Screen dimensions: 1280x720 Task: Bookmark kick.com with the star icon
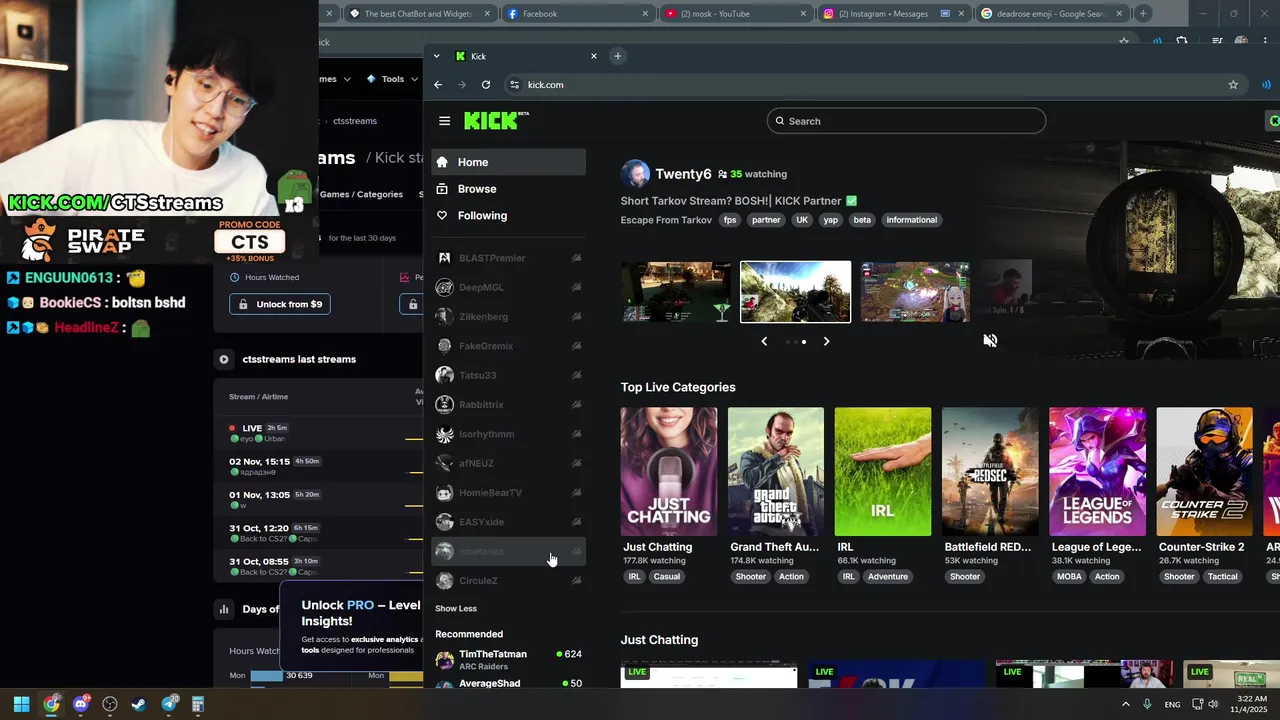point(1233,85)
